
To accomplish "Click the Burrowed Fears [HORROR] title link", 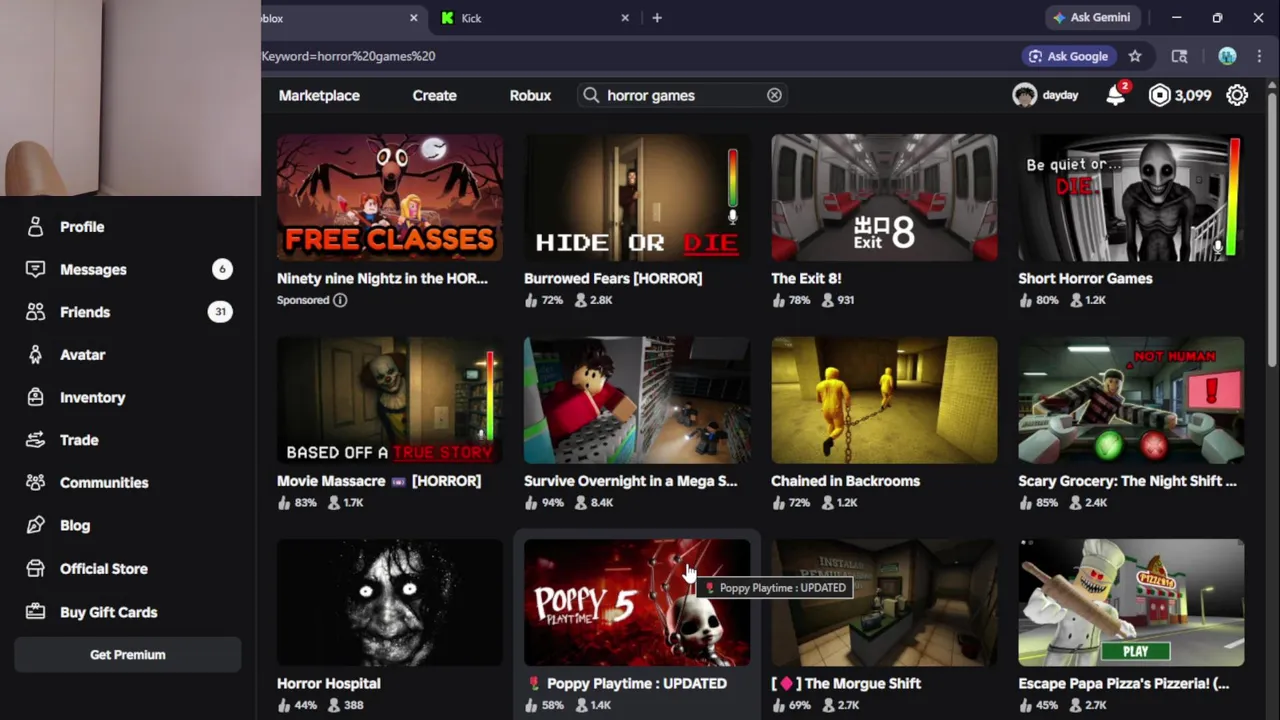I will coord(613,278).
